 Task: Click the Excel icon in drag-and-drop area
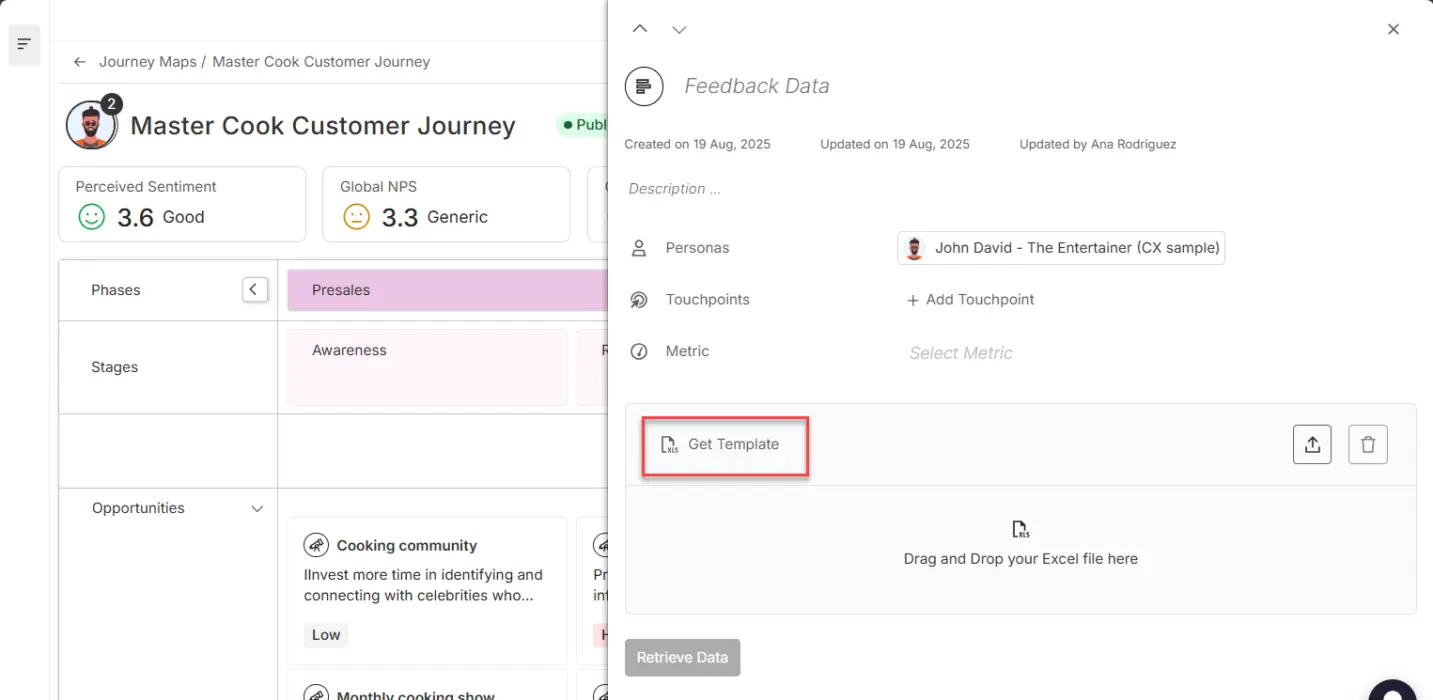(1020, 529)
